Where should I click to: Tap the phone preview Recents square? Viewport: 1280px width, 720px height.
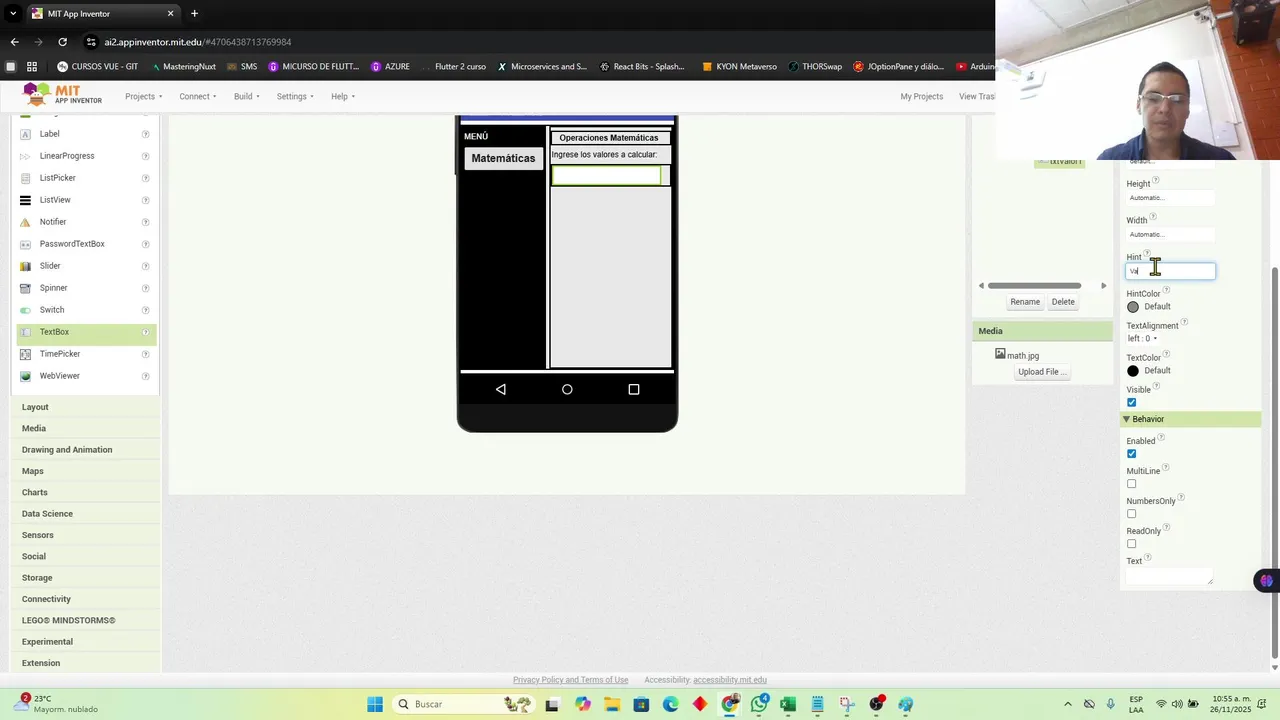(x=633, y=389)
